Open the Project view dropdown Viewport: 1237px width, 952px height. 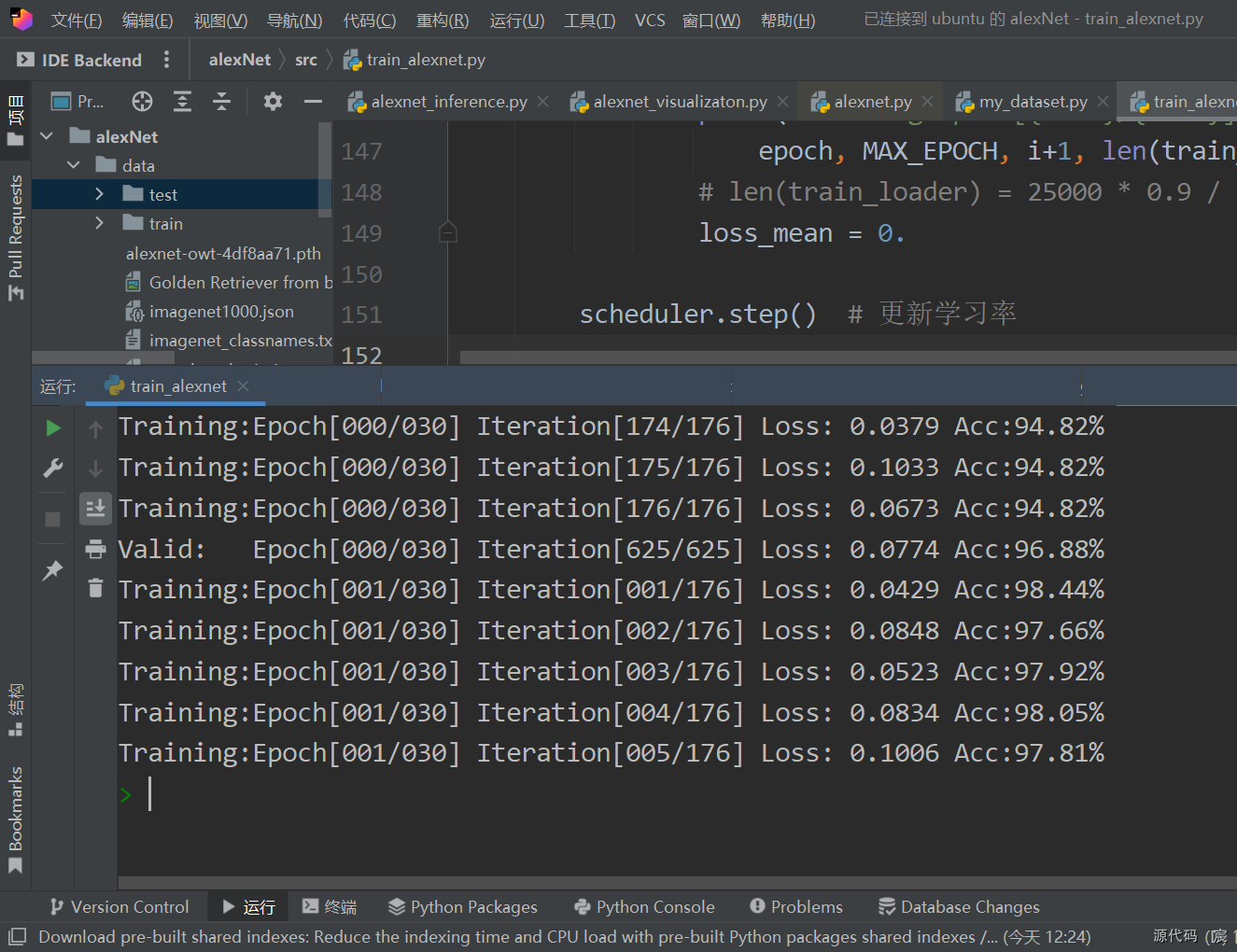(x=77, y=101)
